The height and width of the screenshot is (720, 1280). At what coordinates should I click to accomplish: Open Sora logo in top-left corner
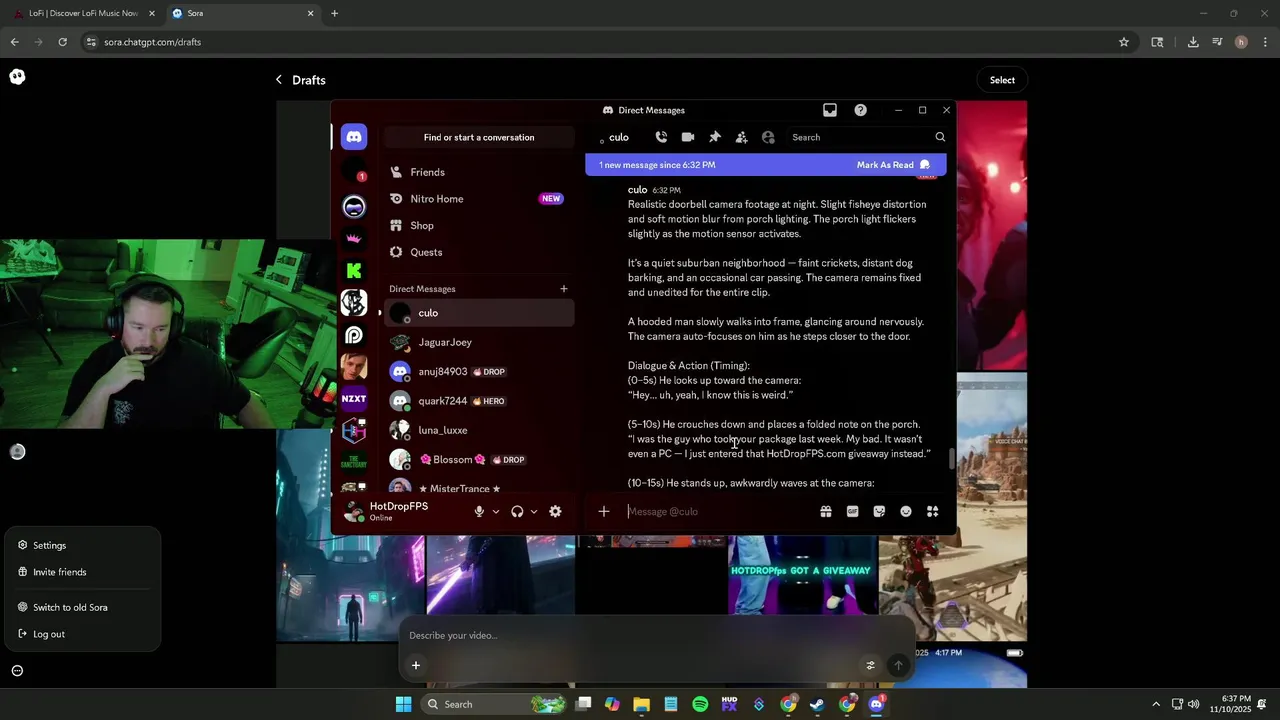(x=17, y=77)
